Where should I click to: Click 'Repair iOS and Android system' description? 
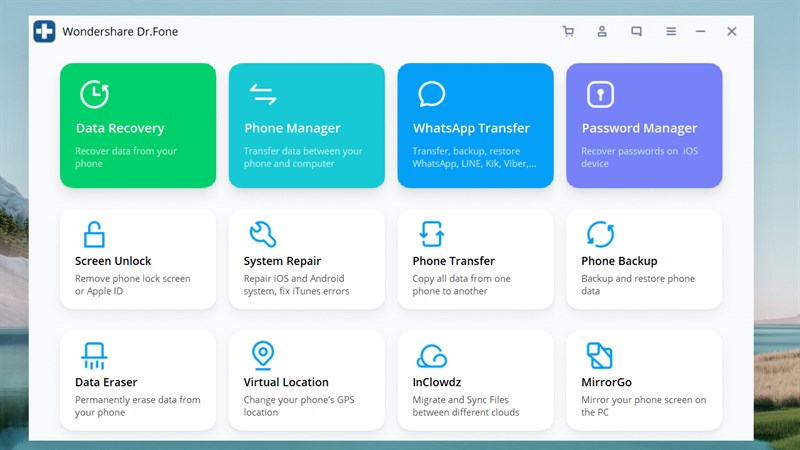pyautogui.click(x=296, y=285)
